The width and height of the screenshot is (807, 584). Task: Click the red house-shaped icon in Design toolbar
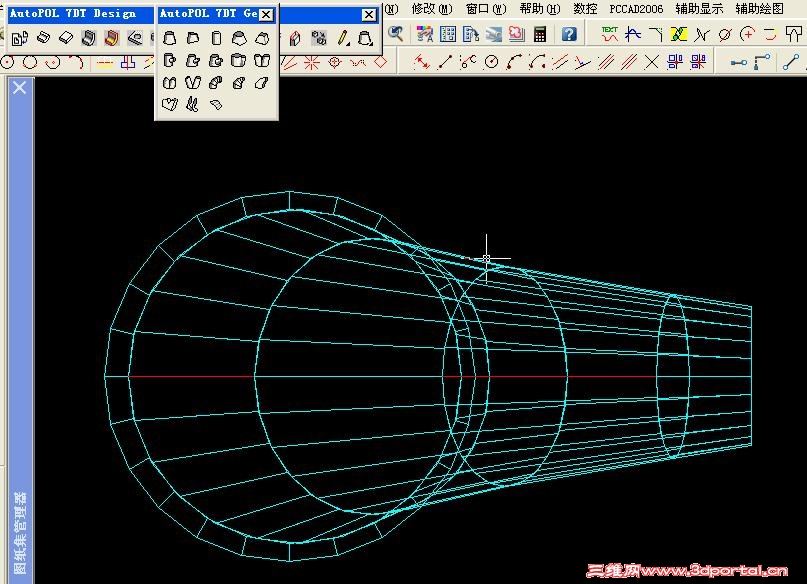295,38
